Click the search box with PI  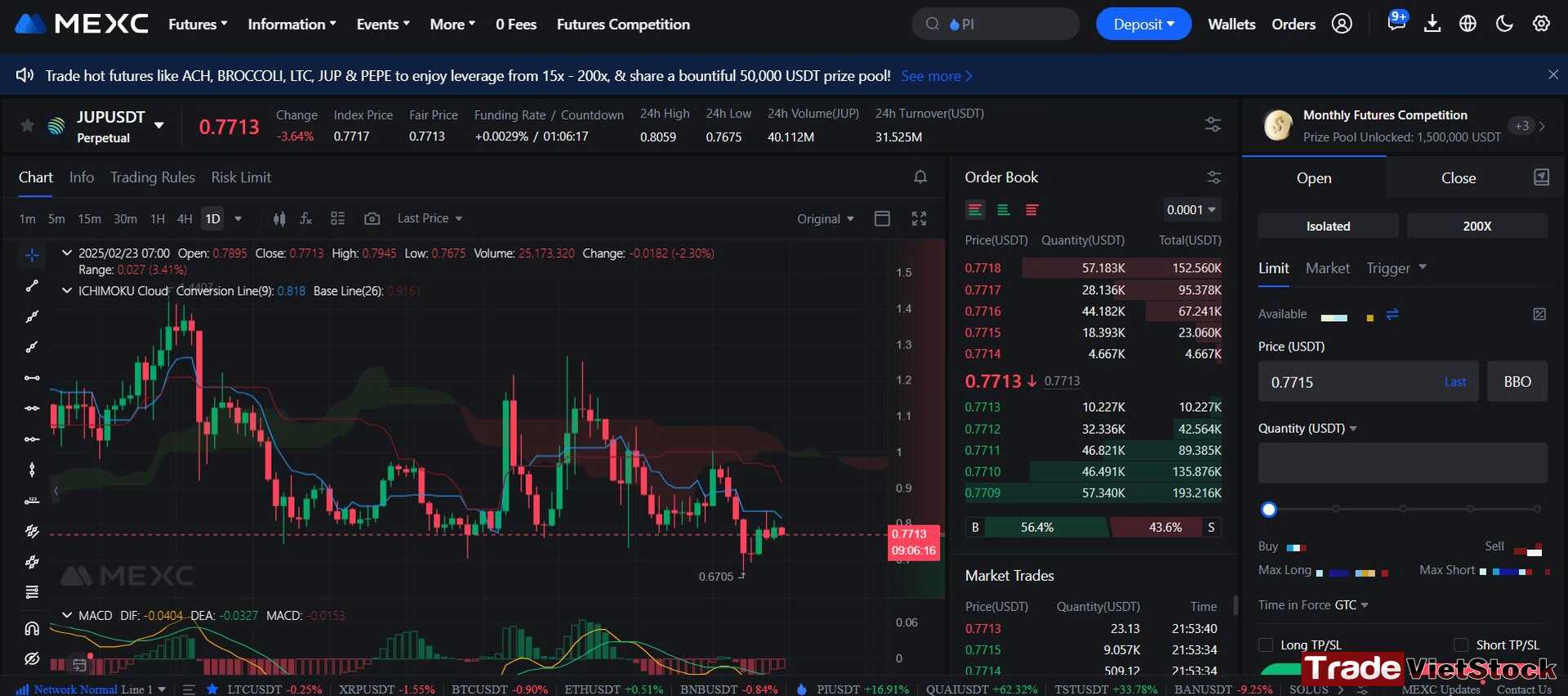996,24
